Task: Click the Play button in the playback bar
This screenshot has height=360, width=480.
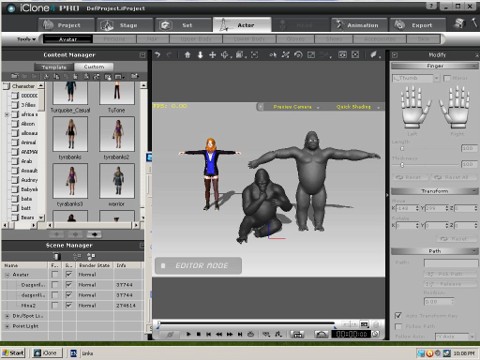Action: click(x=188, y=334)
